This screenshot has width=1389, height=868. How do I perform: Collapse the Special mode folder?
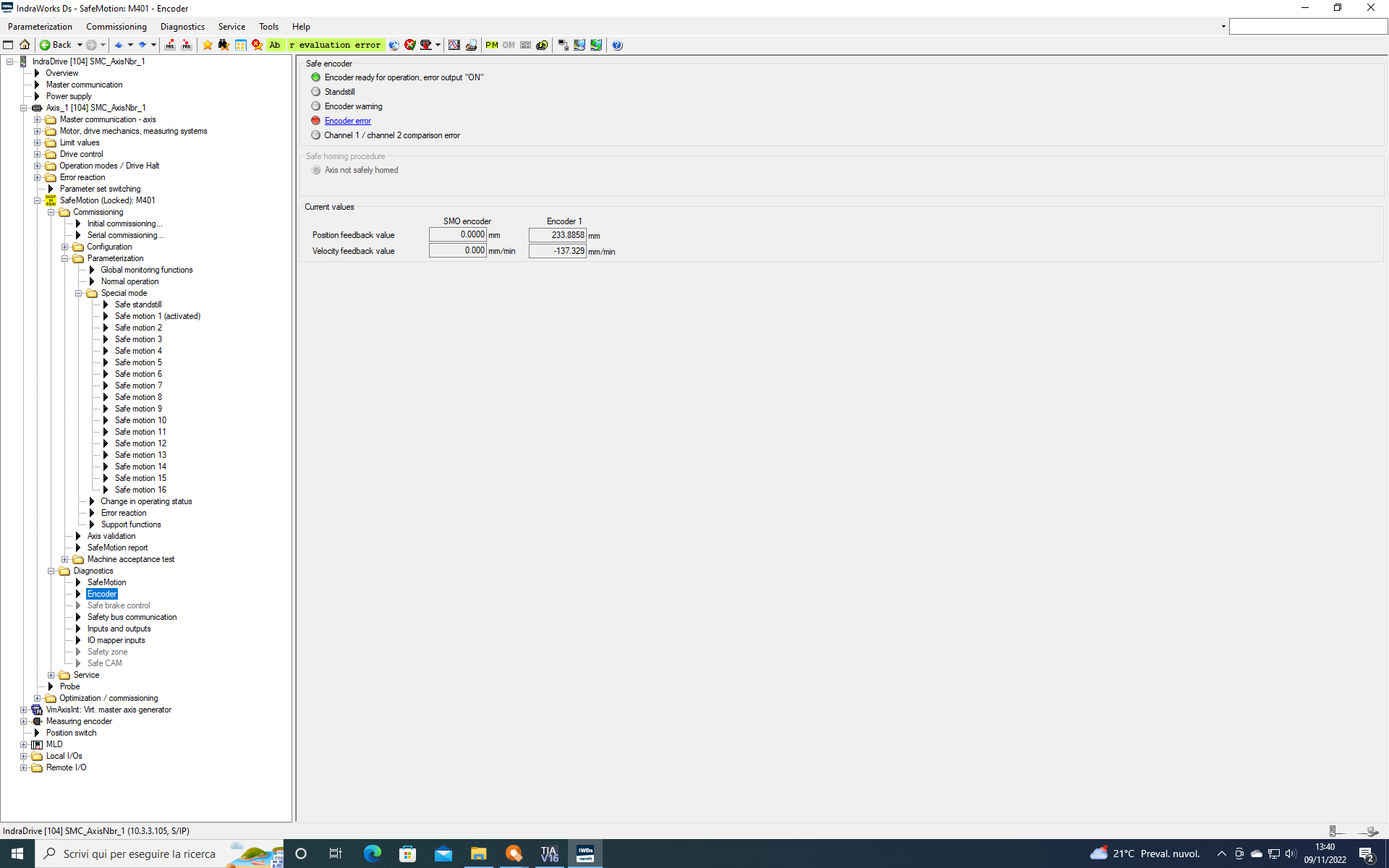(x=79, y=293)
